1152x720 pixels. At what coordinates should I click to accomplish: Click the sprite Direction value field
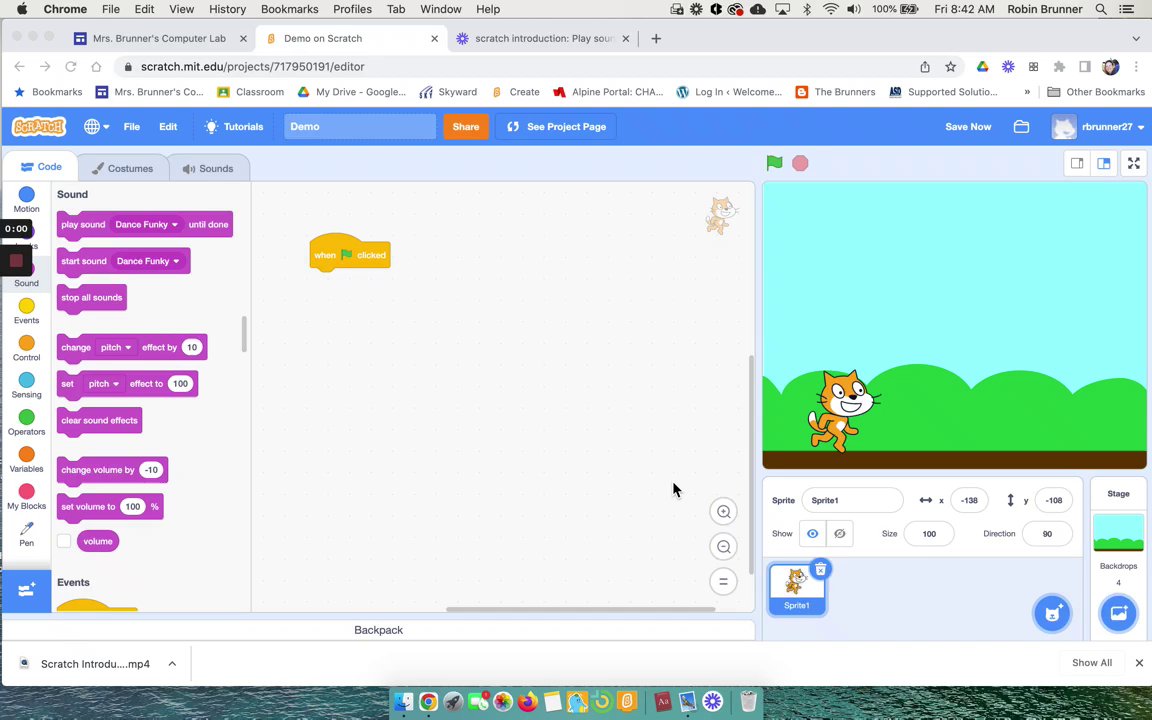tap(1047, 533)
